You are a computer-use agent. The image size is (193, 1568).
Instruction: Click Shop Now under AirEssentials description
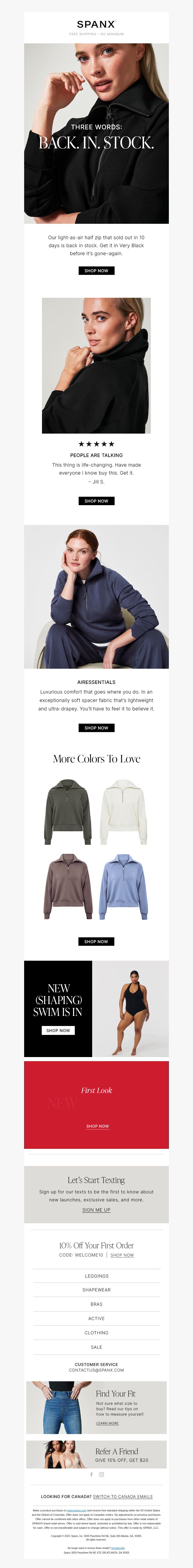coord(96,728)
